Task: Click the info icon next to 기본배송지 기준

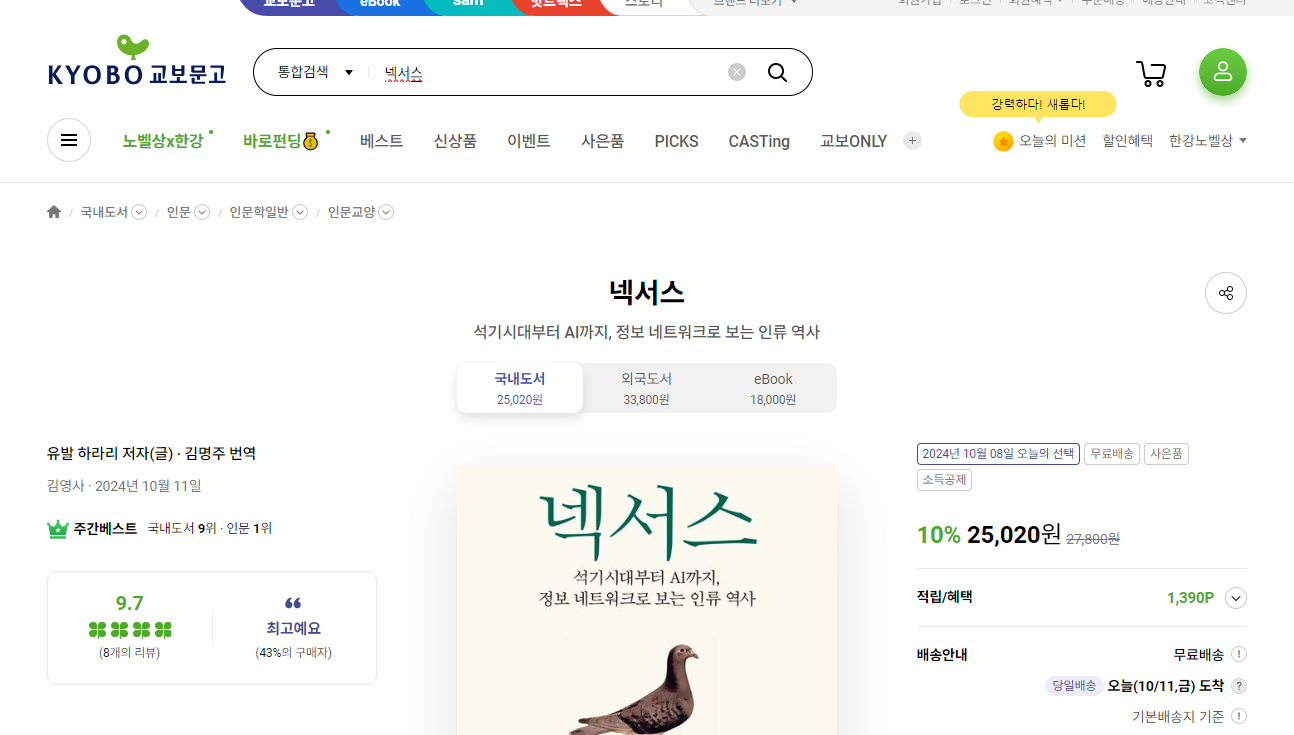Action: pos(1239,716)
